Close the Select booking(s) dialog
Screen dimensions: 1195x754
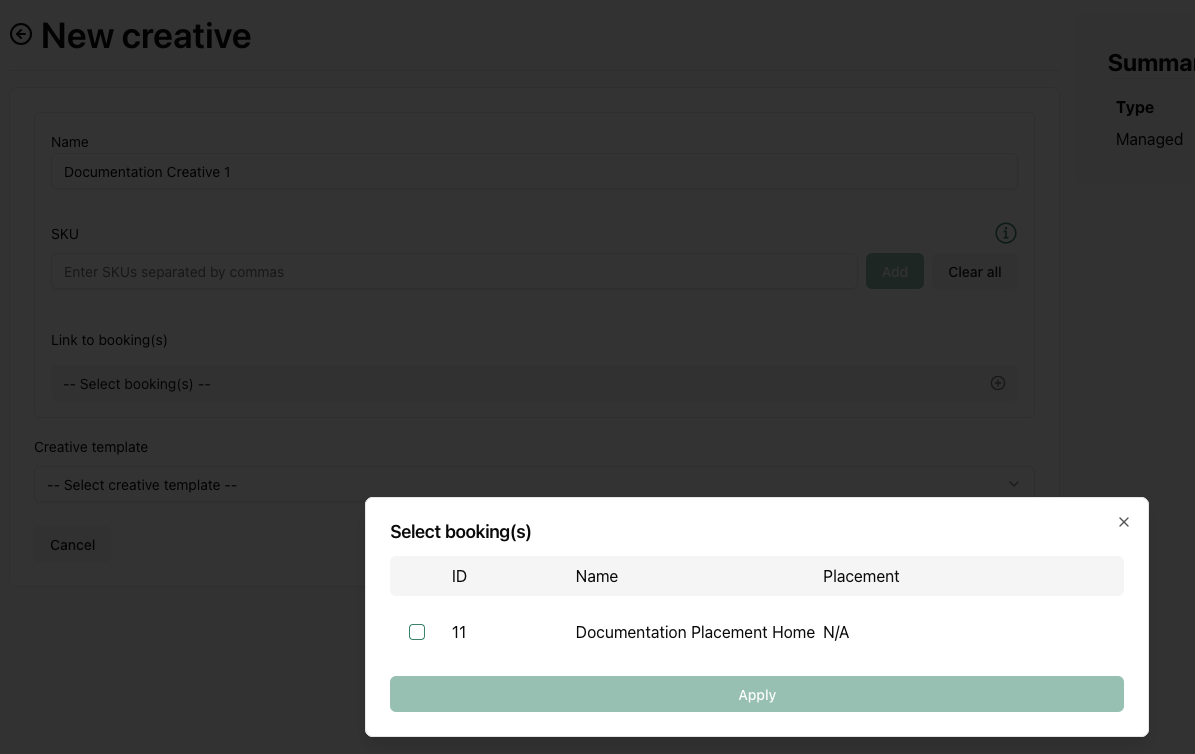pyautogui.click(x=1123, y=522)
